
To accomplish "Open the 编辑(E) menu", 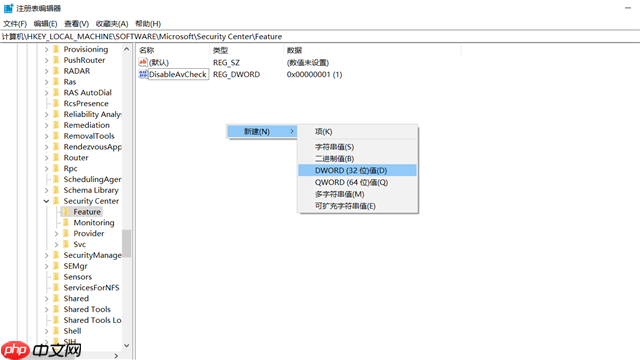I will tap(45, 24).
